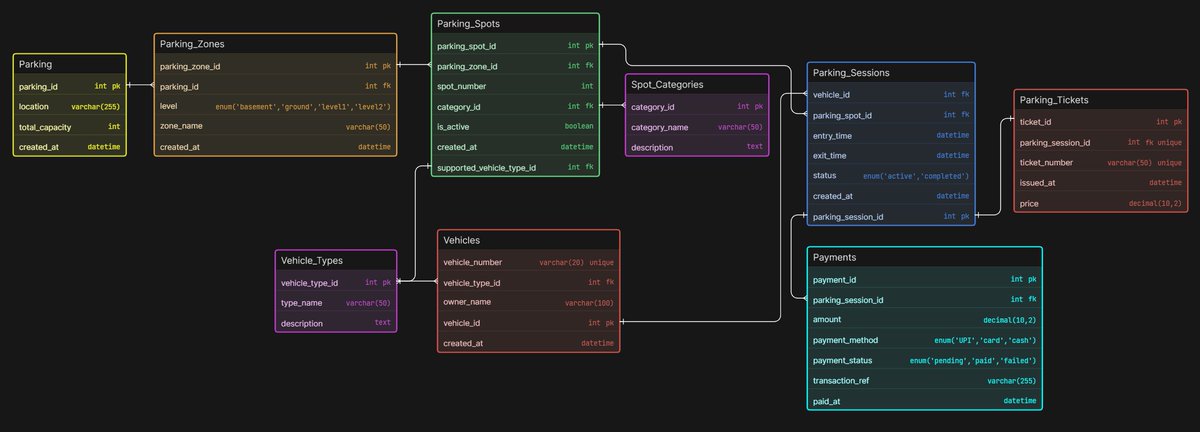Click ticket_number row in Parking_Tickets
1200x432 pixels.
[x=1101, y=162]
